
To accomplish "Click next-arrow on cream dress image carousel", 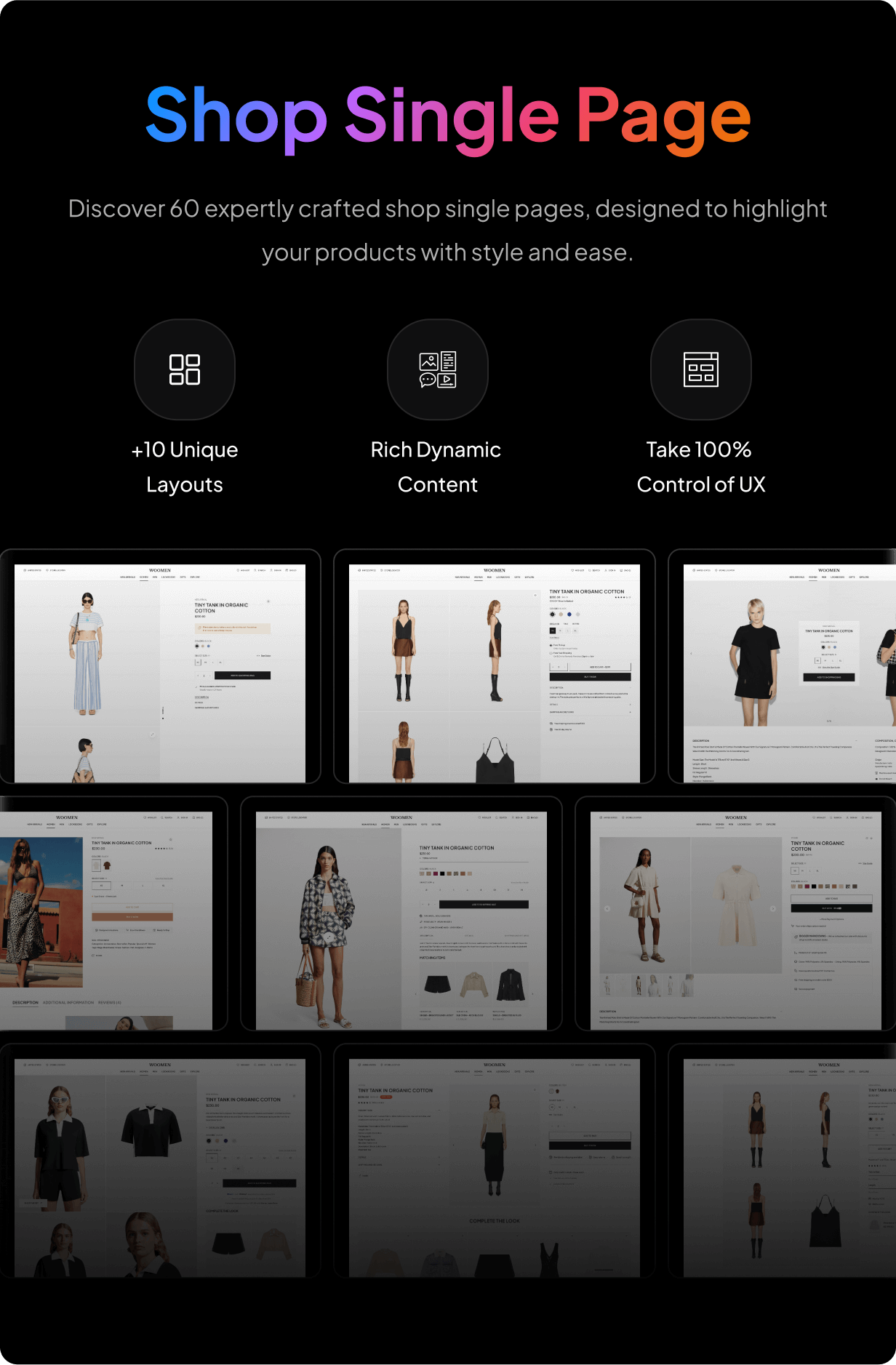I will [x=772, y=908].
